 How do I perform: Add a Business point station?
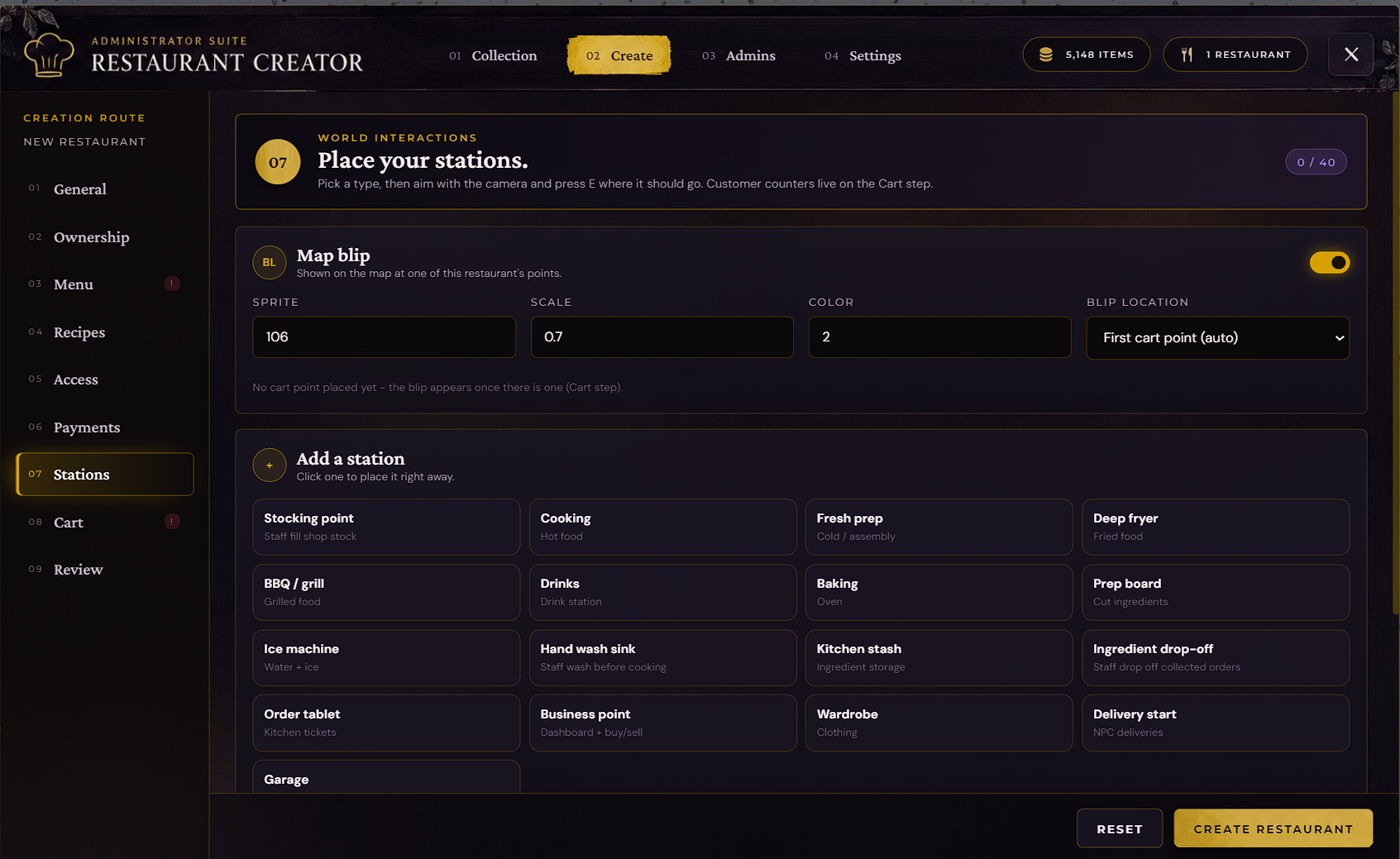[663, 723]
